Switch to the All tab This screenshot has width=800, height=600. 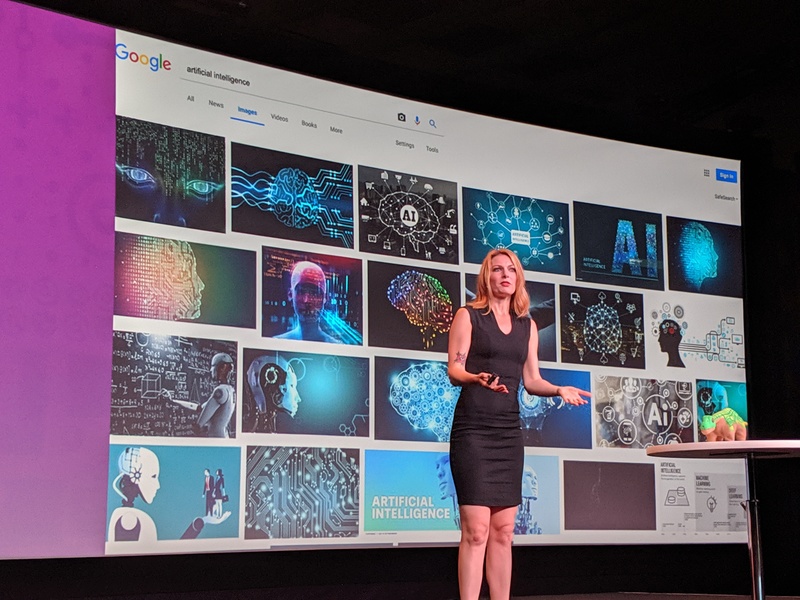coord(190,98)
